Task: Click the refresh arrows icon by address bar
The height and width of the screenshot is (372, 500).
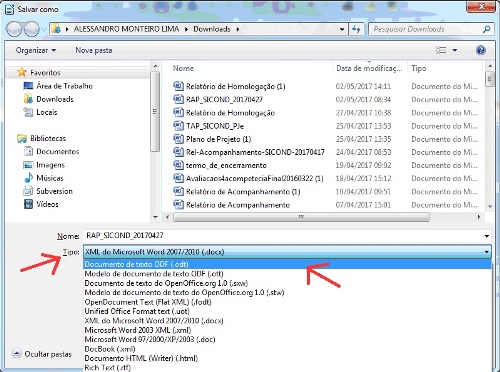Action: pos(356,29)
